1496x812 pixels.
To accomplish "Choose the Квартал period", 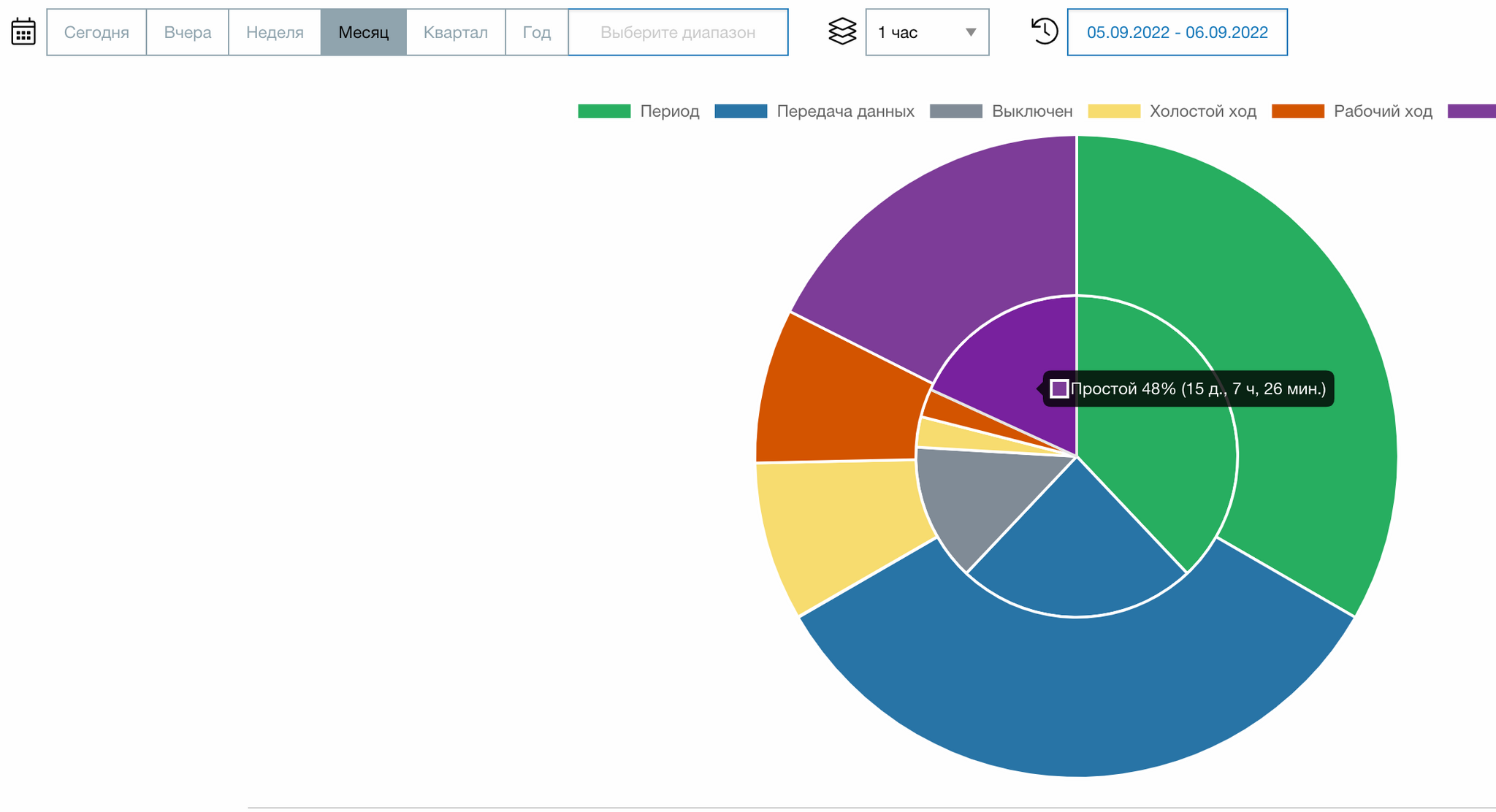I will [455, 32].
